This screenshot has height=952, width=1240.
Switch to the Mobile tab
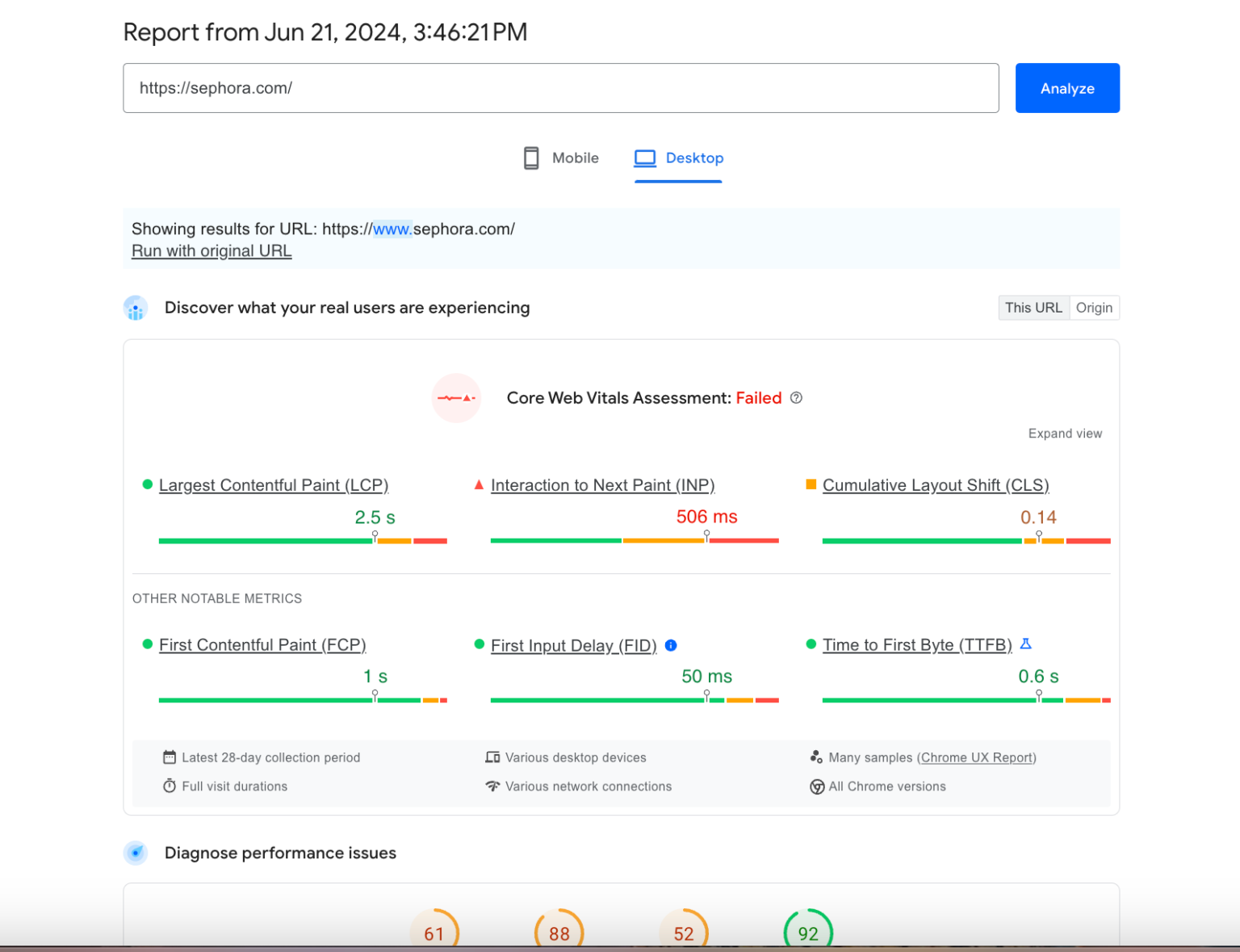pos(560,157)
